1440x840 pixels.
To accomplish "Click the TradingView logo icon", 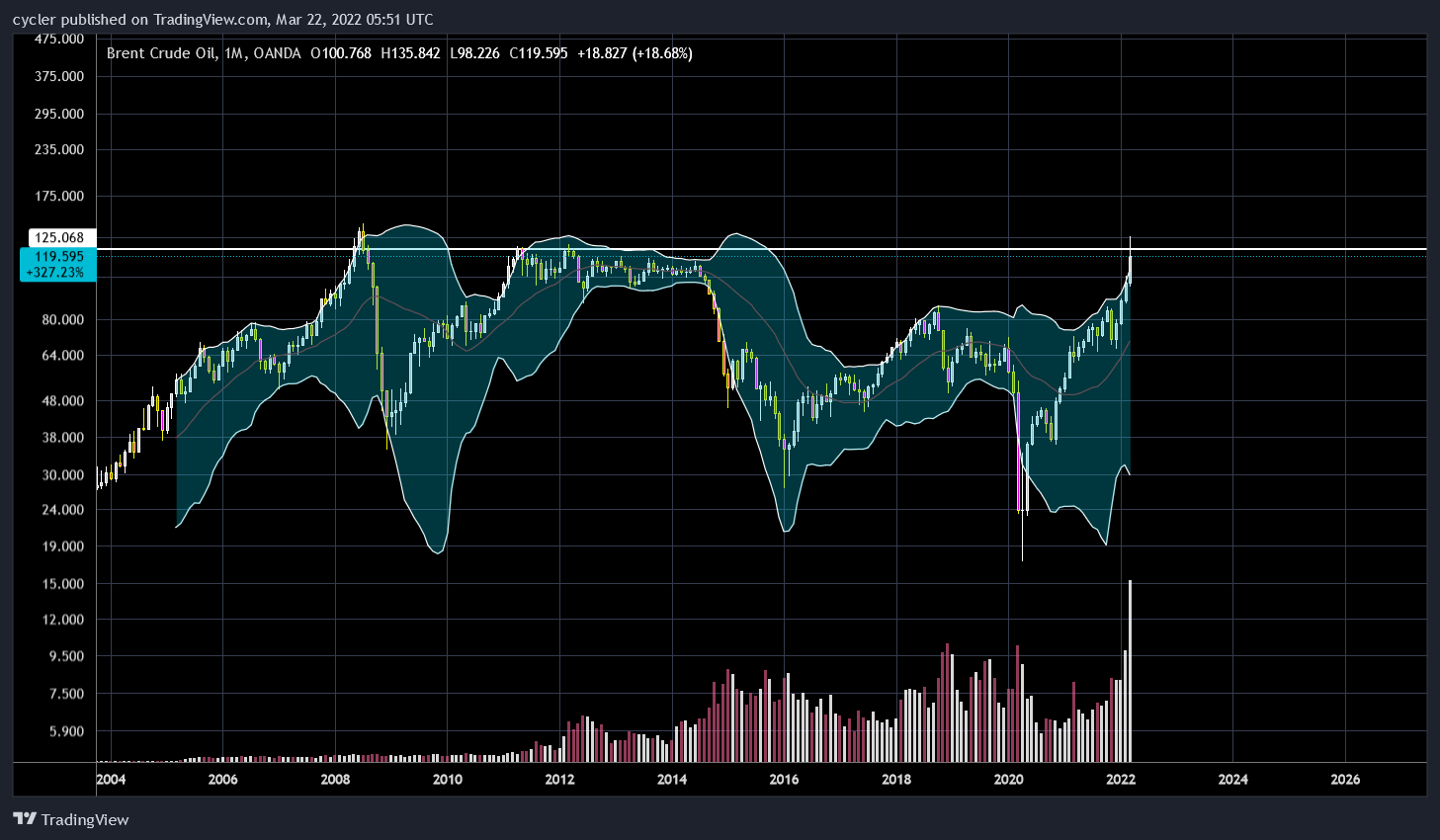I will coord(25,819).
